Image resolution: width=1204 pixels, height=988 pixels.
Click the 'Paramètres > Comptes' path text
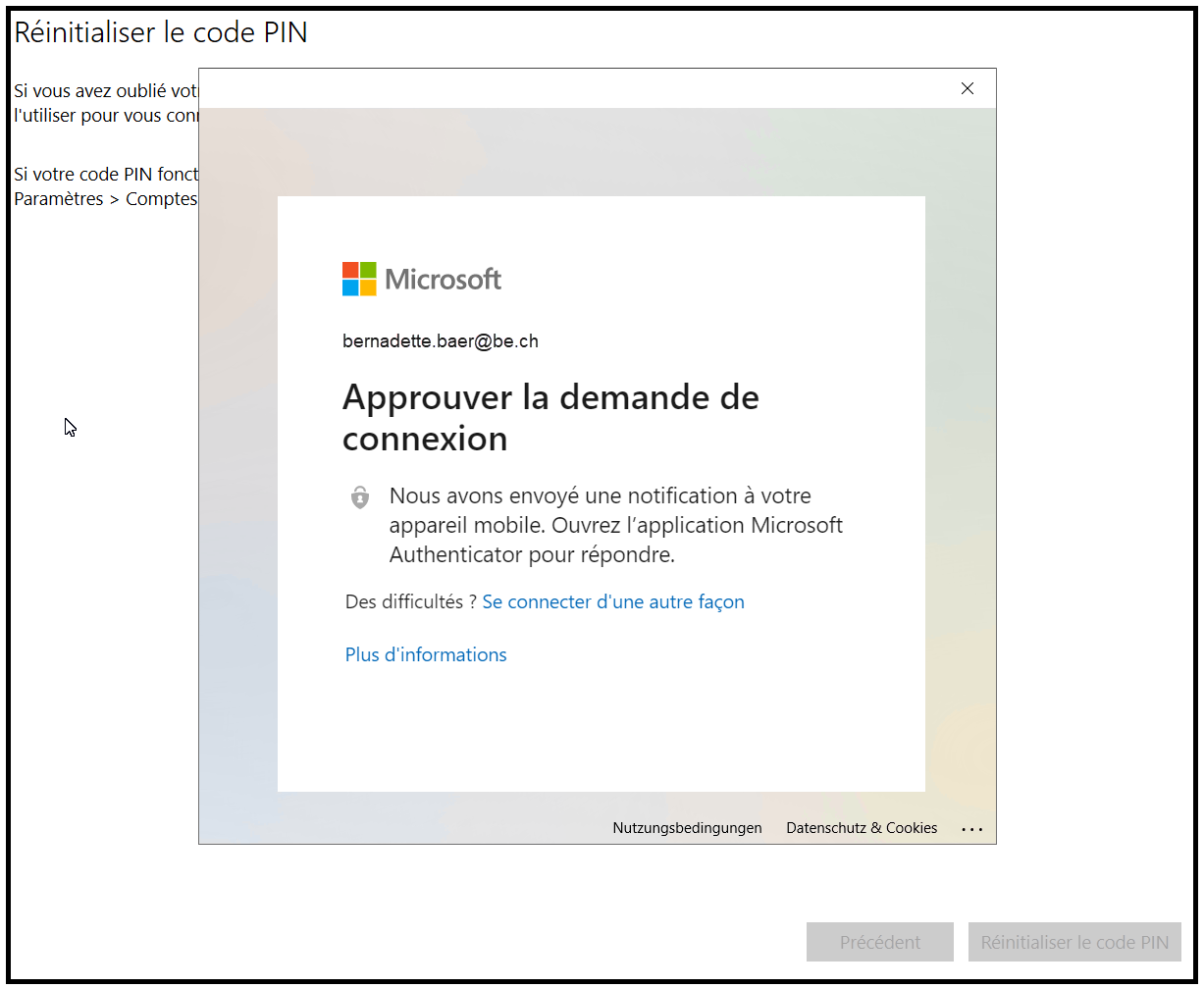(x=106, y=199)
